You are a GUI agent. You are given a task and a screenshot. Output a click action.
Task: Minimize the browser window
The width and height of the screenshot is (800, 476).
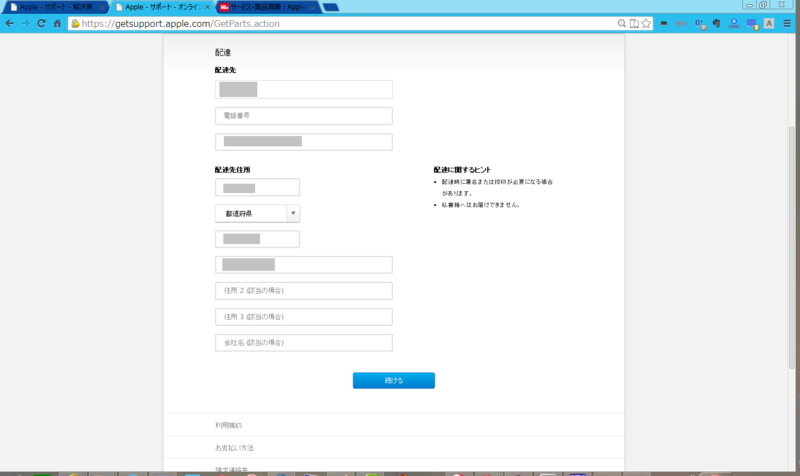click(x=749, y=5)
